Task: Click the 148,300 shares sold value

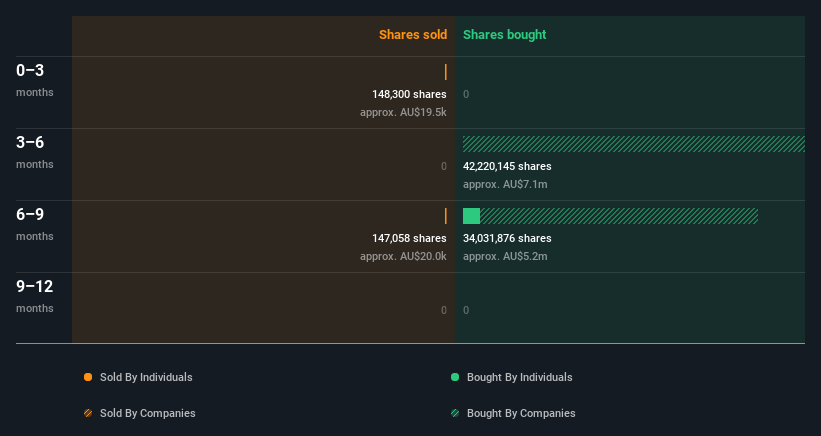Action: click(x=409, y=94)
